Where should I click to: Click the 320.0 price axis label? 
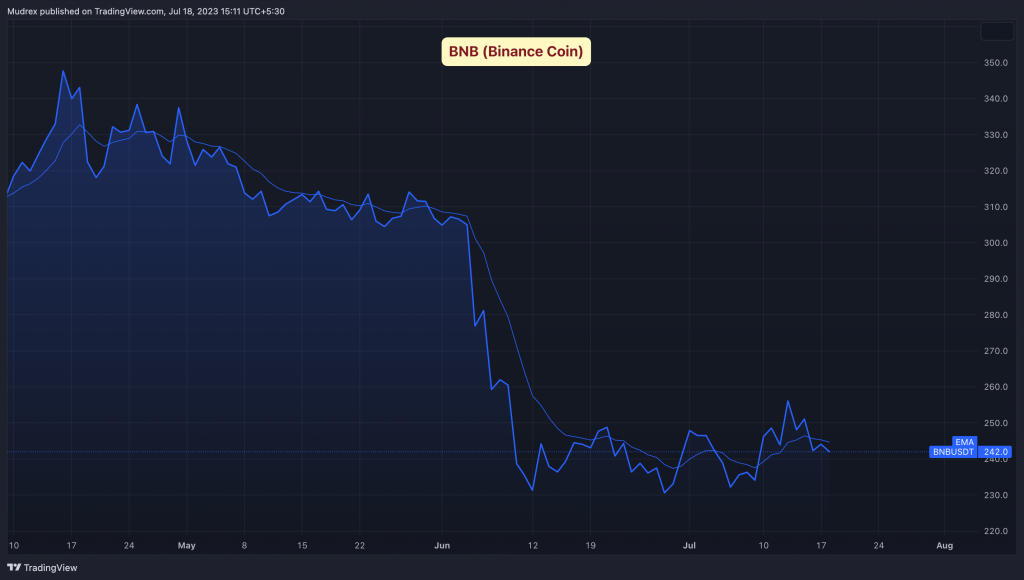point(996,170)
